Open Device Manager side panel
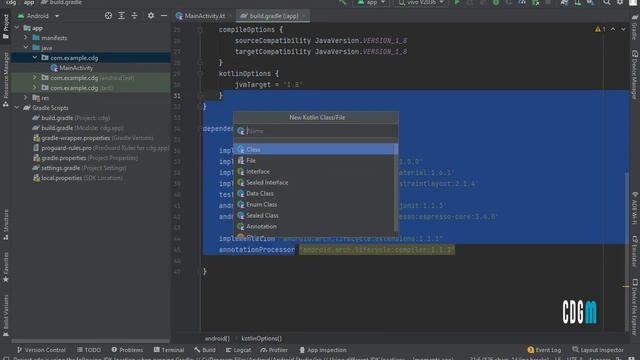Screen dimensions: 640x360 [635, 75]
